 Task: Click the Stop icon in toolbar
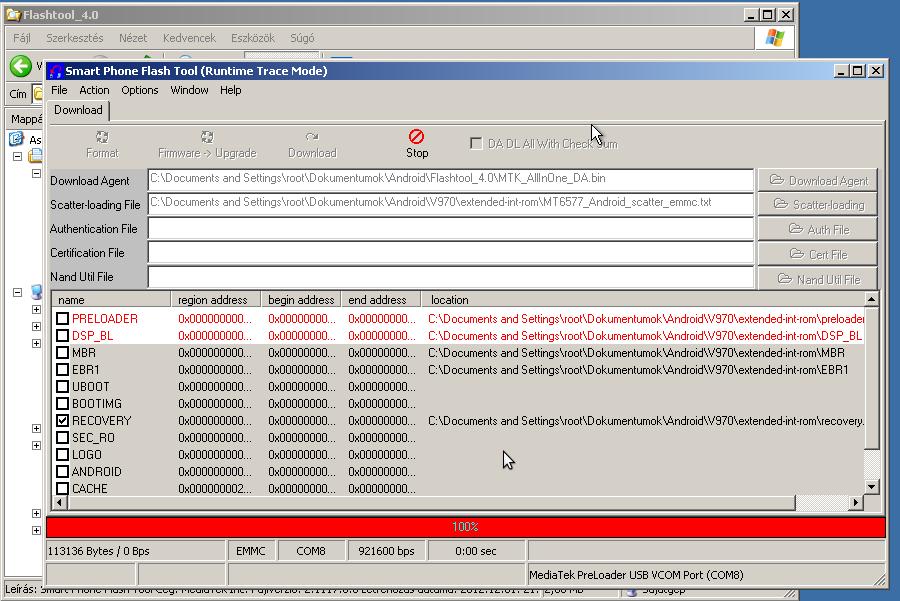[416, 137]
